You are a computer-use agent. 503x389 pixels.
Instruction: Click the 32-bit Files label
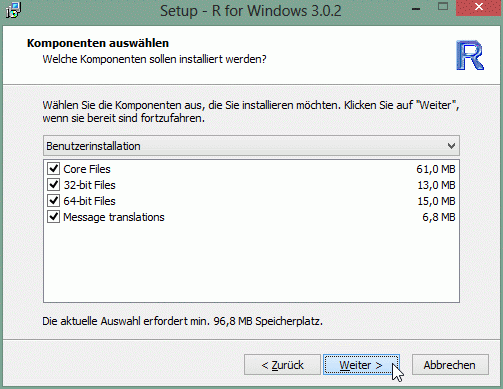click(89, 185)
